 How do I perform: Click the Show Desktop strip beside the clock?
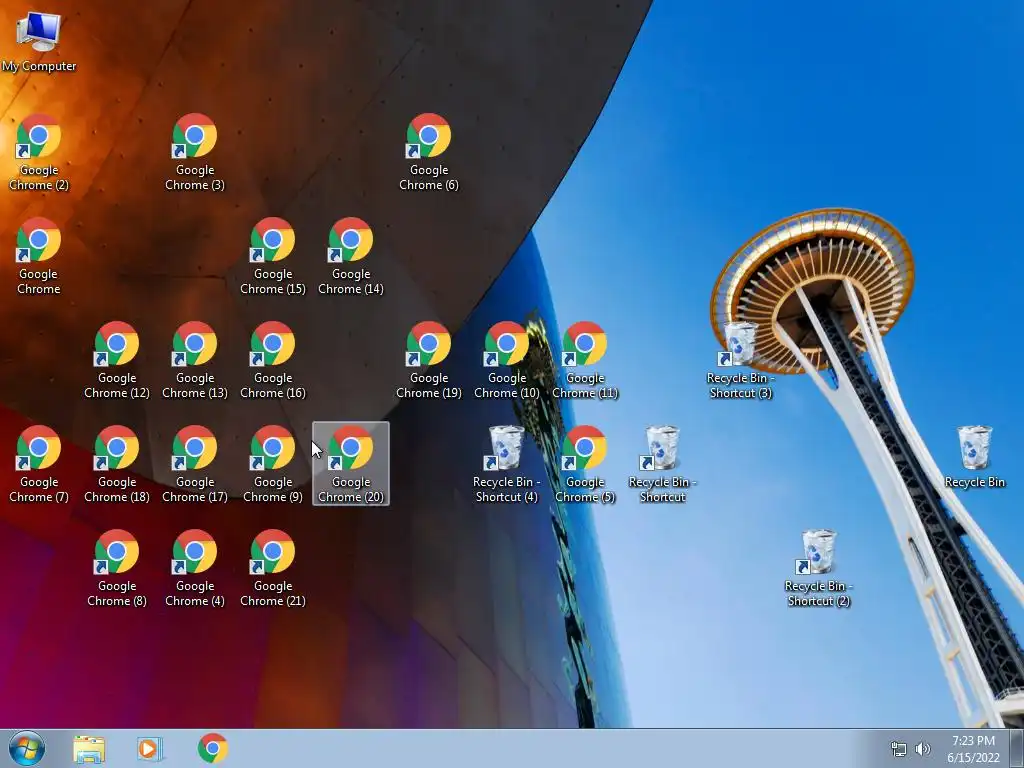(1017, 748)
